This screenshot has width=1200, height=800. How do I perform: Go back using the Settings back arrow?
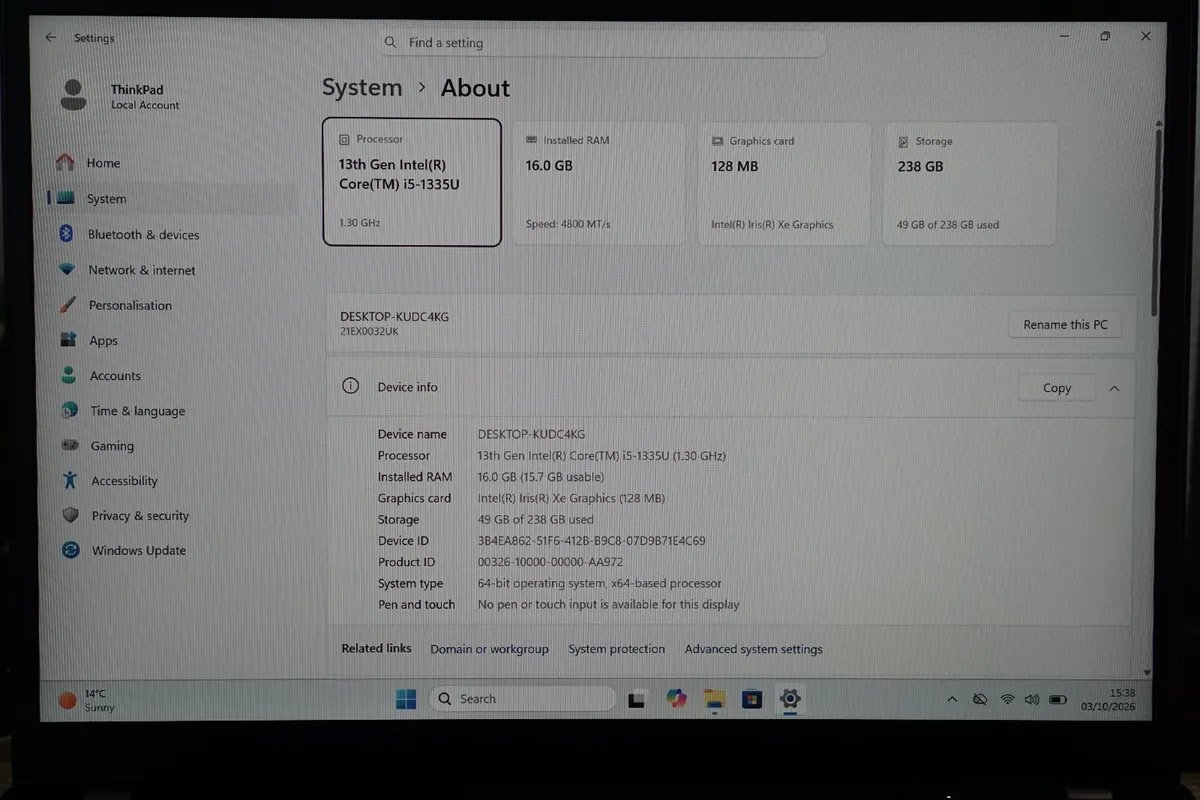click(50, 37)
